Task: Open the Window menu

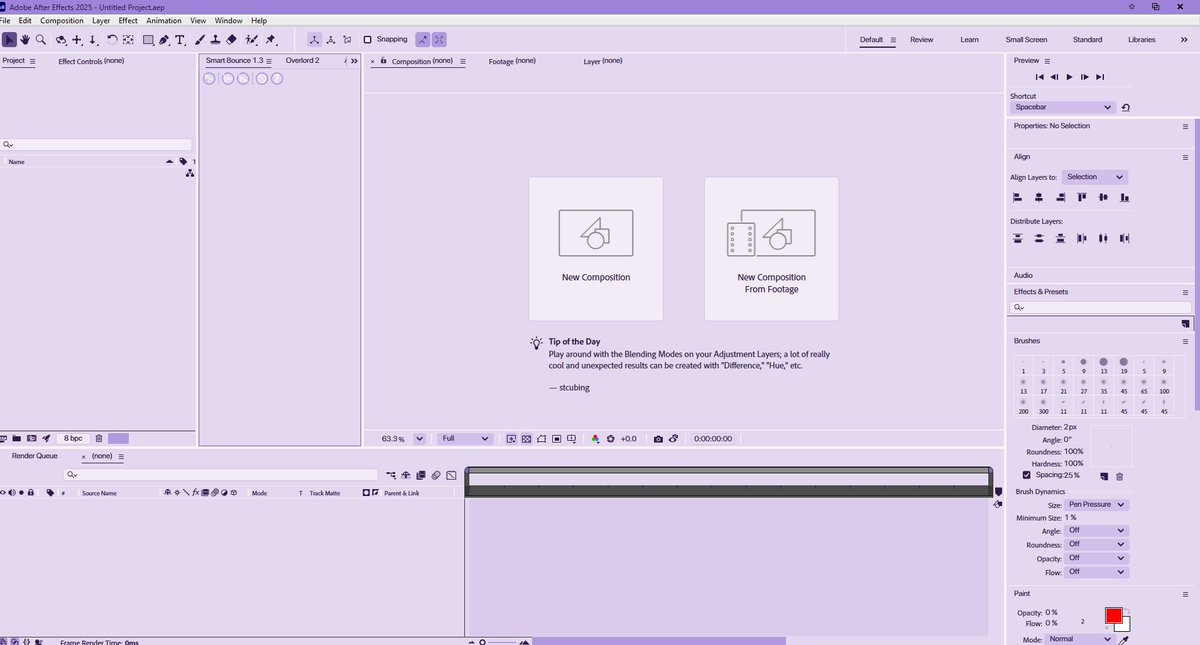Action: tap(228, 21)
